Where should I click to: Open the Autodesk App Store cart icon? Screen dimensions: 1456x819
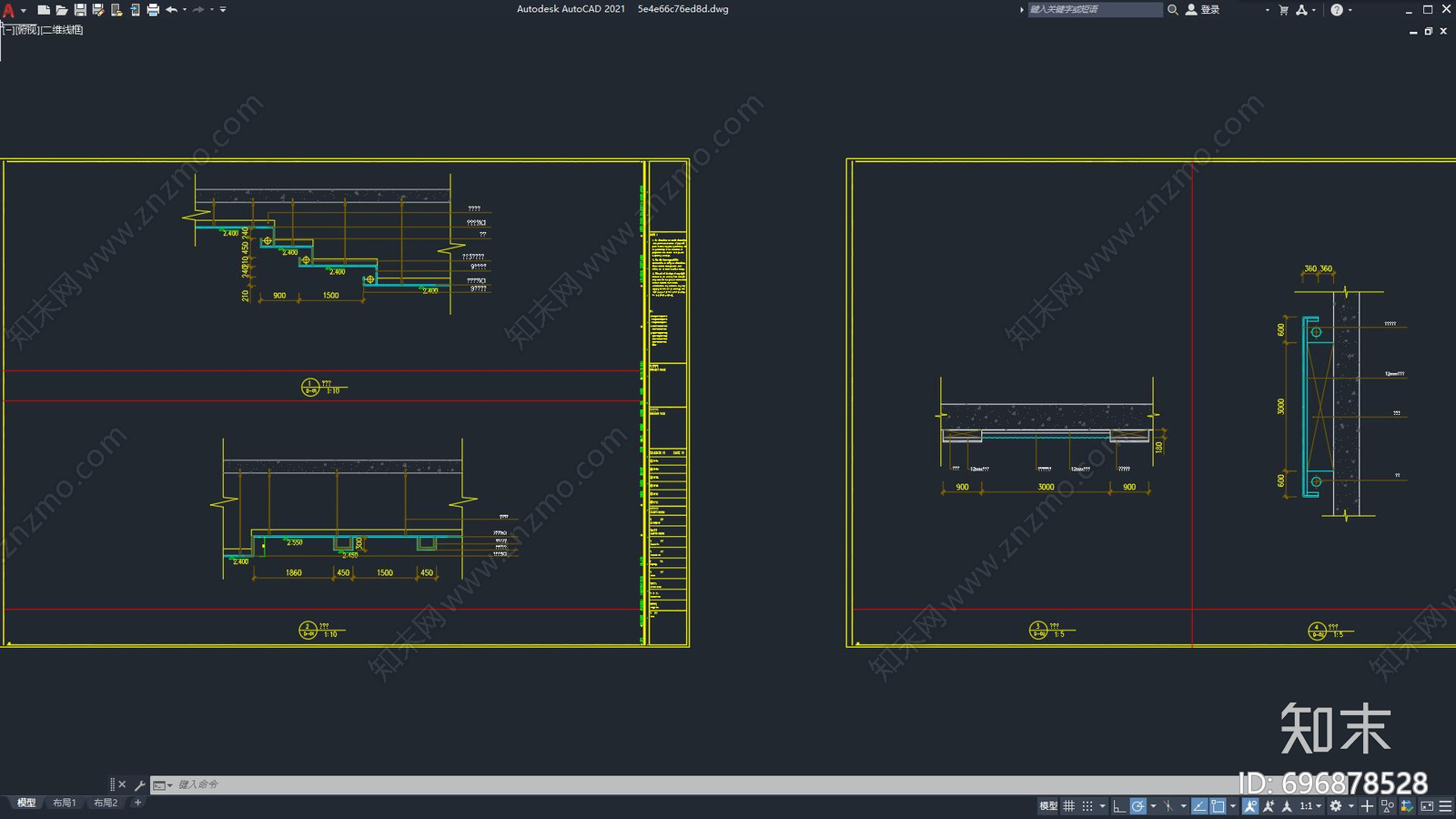[1284, 10]
